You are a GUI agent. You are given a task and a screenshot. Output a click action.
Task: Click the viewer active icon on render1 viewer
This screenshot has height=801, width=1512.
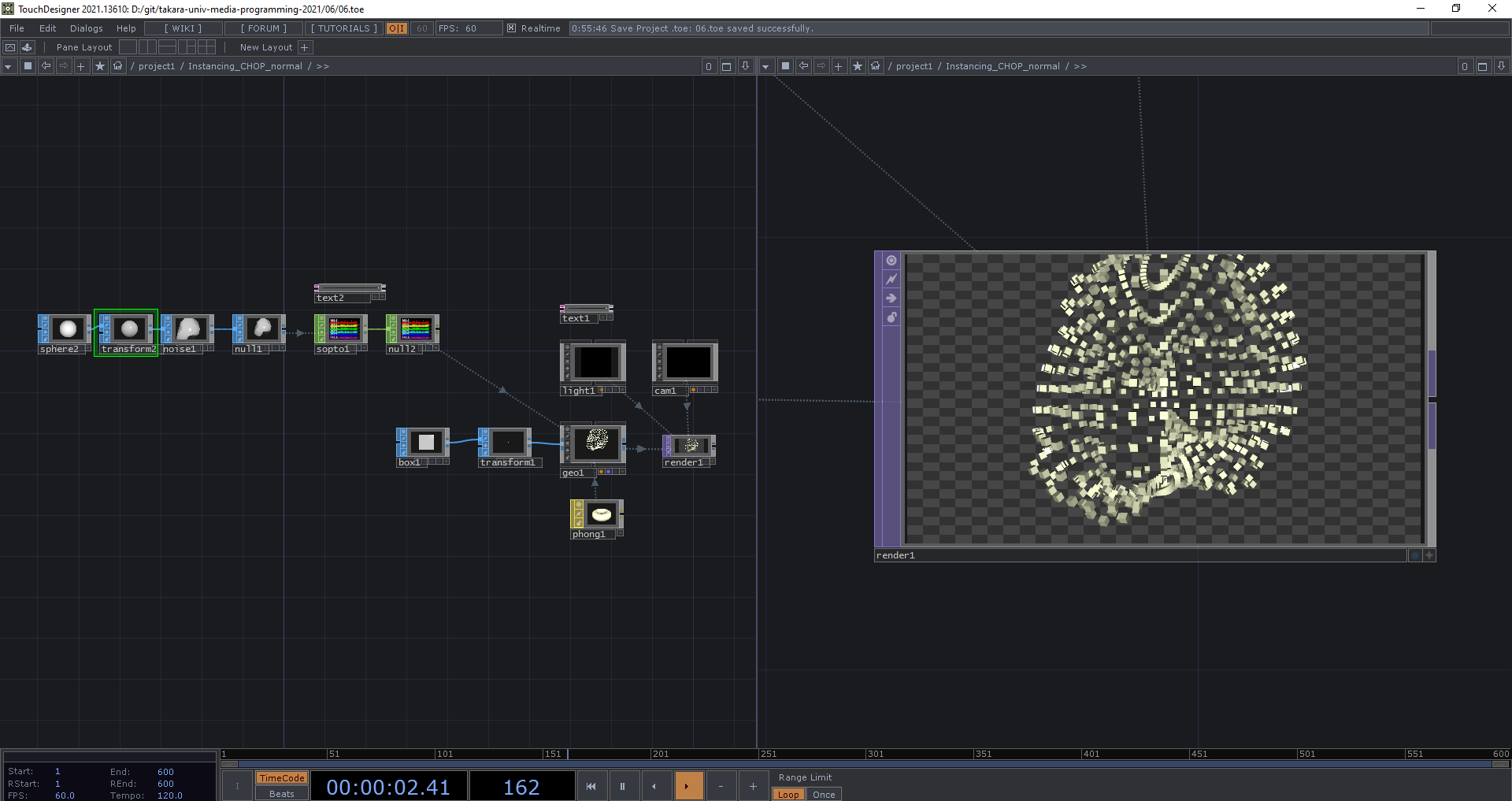point(891,261)
